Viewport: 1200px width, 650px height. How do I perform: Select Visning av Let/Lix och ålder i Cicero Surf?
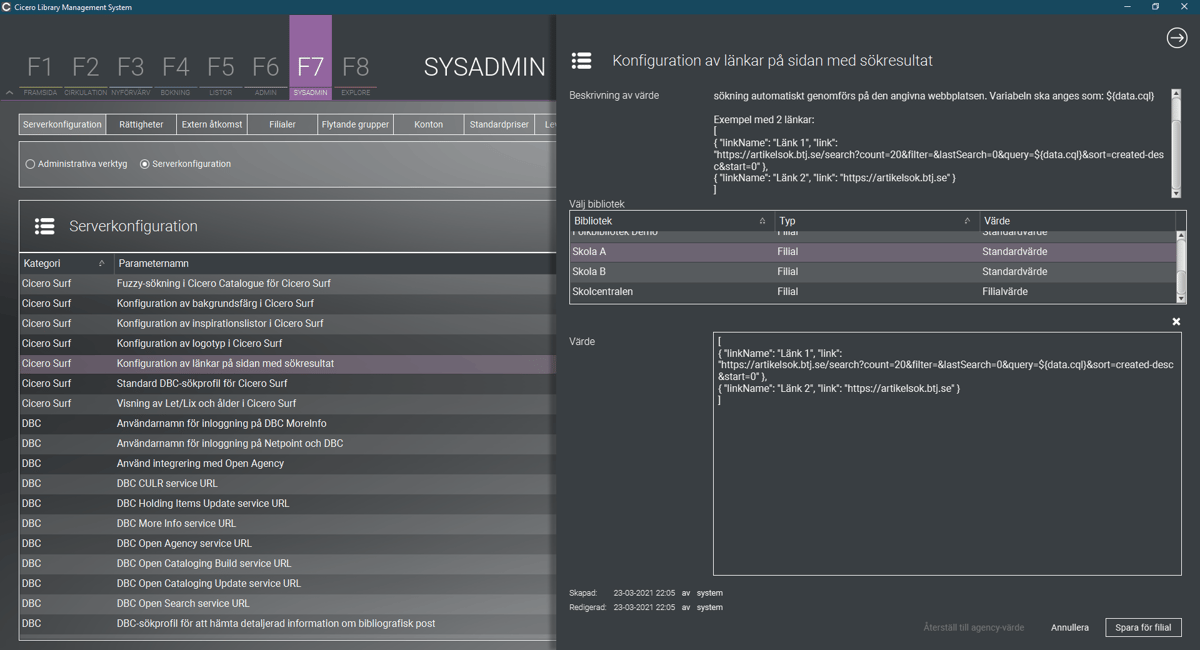287,403
